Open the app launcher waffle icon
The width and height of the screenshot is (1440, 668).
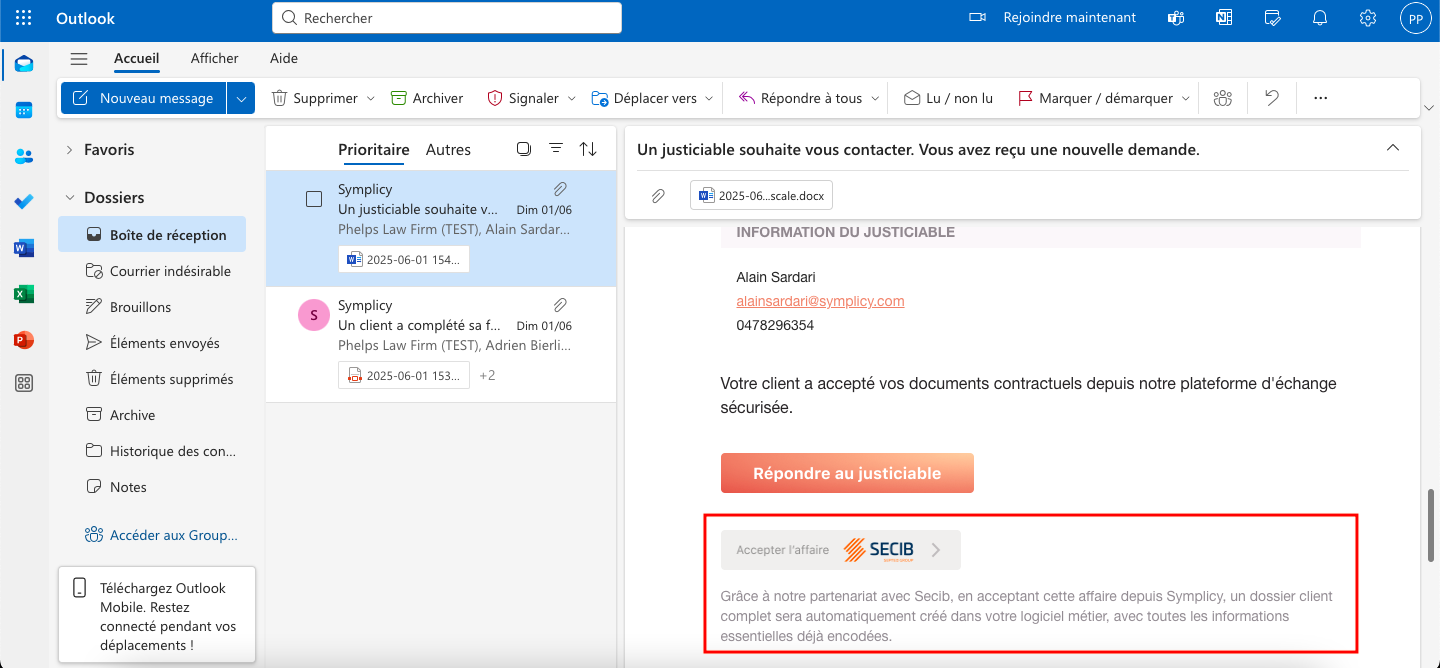pos(24,18)
